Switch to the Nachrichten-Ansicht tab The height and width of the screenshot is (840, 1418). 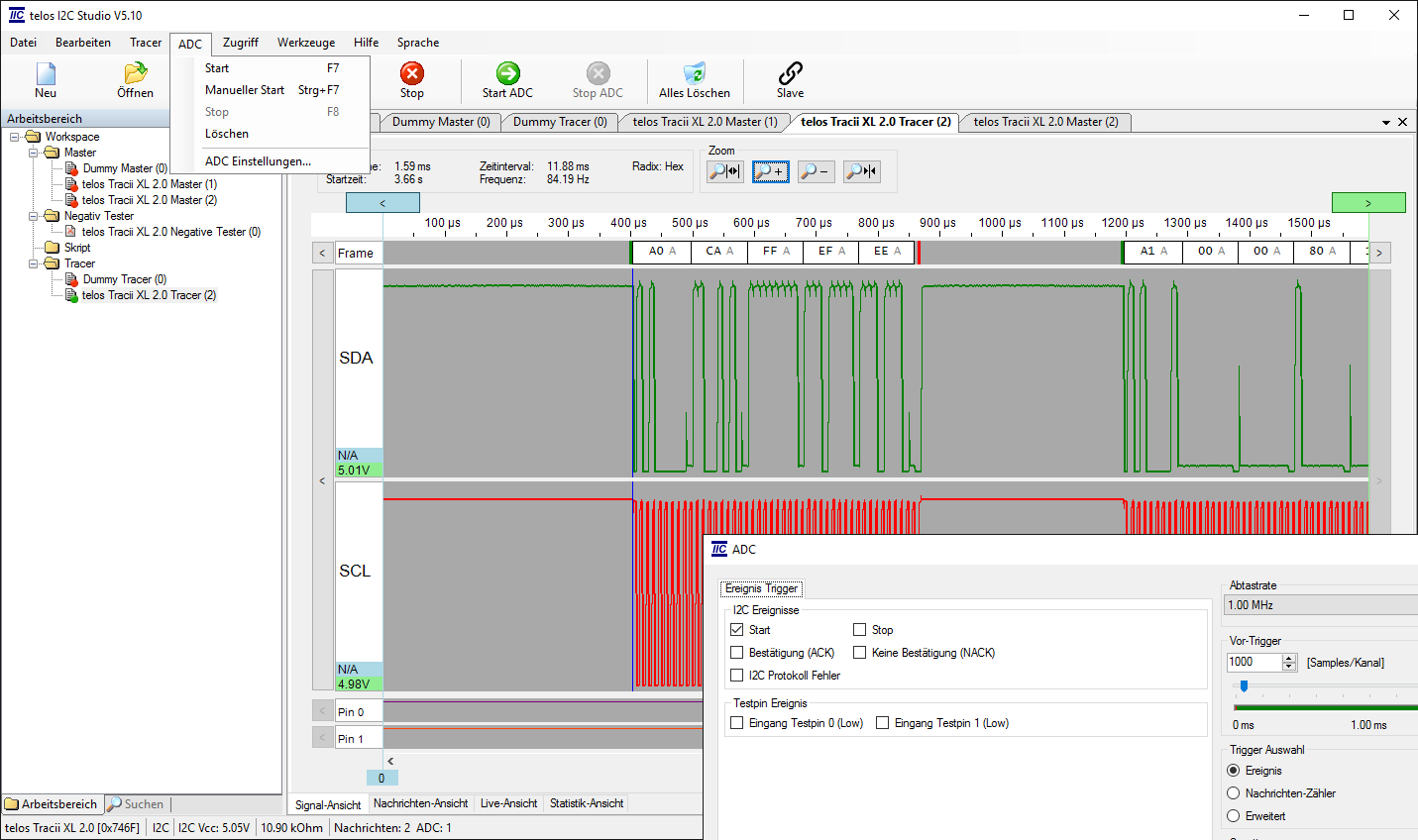tap(420, 803)
